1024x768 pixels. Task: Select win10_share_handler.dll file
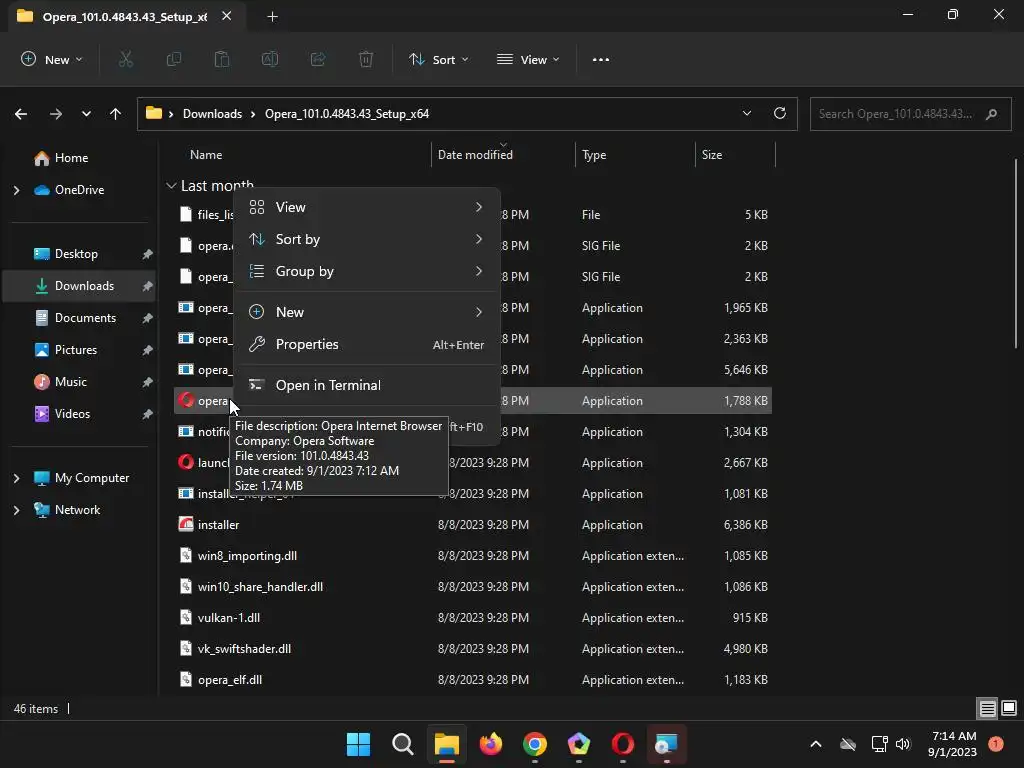[473, 587]
